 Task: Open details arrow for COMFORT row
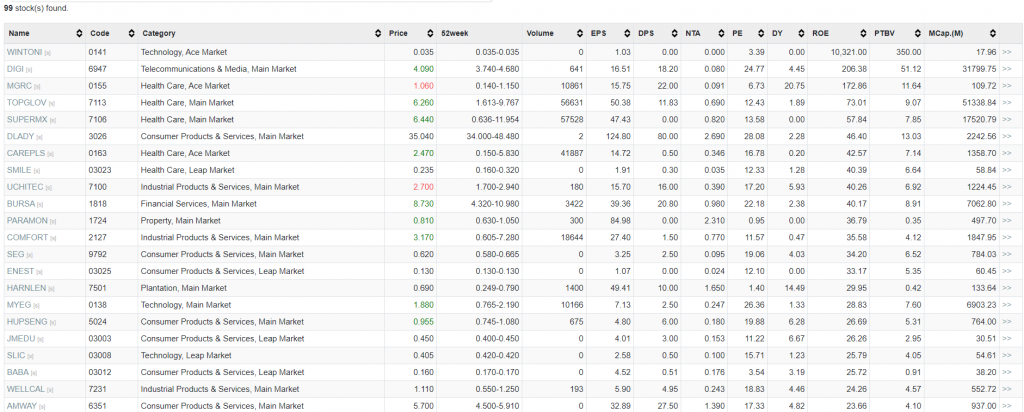point(1006,238)
